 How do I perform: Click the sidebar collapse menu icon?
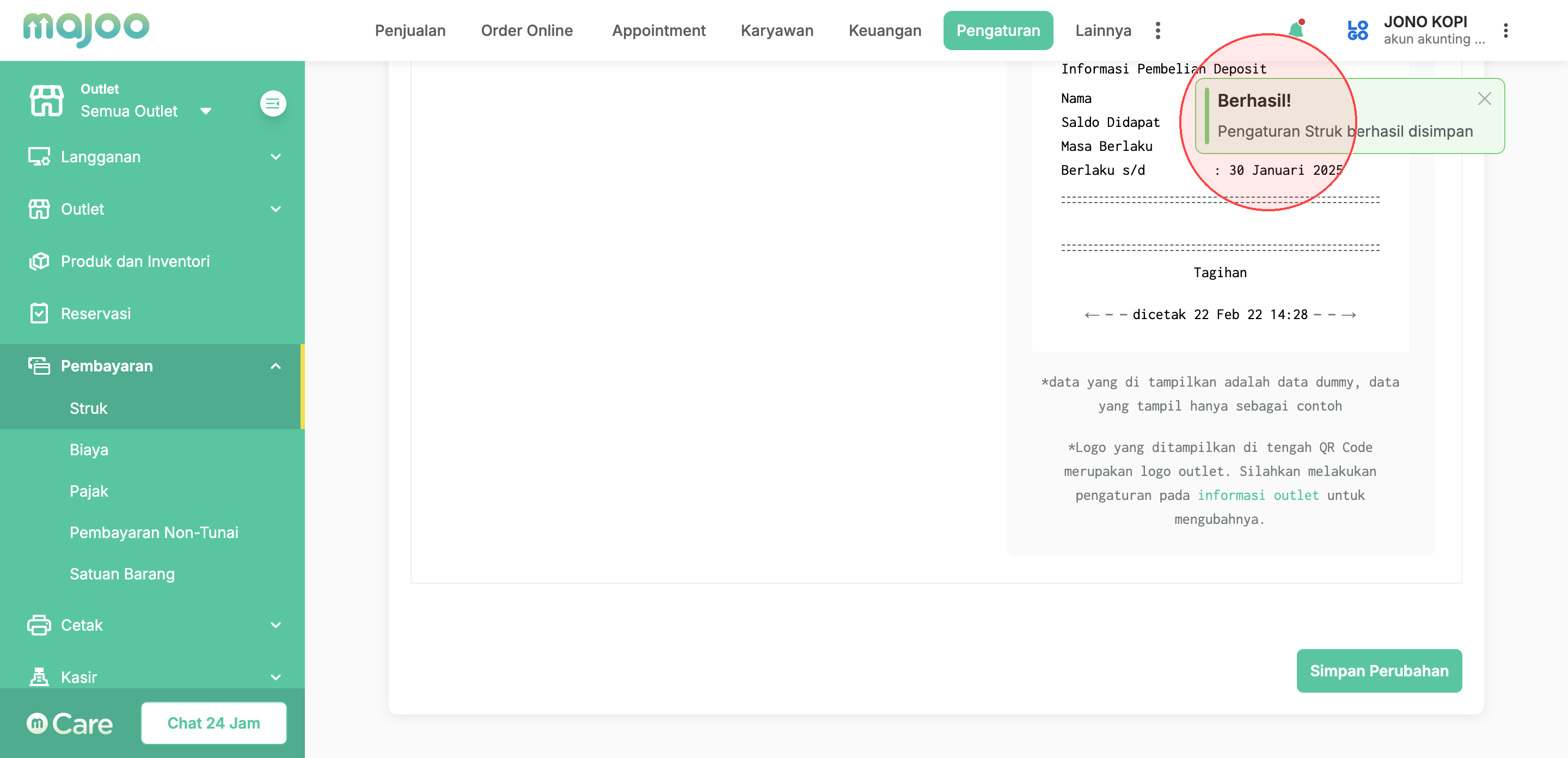[273, 103]
